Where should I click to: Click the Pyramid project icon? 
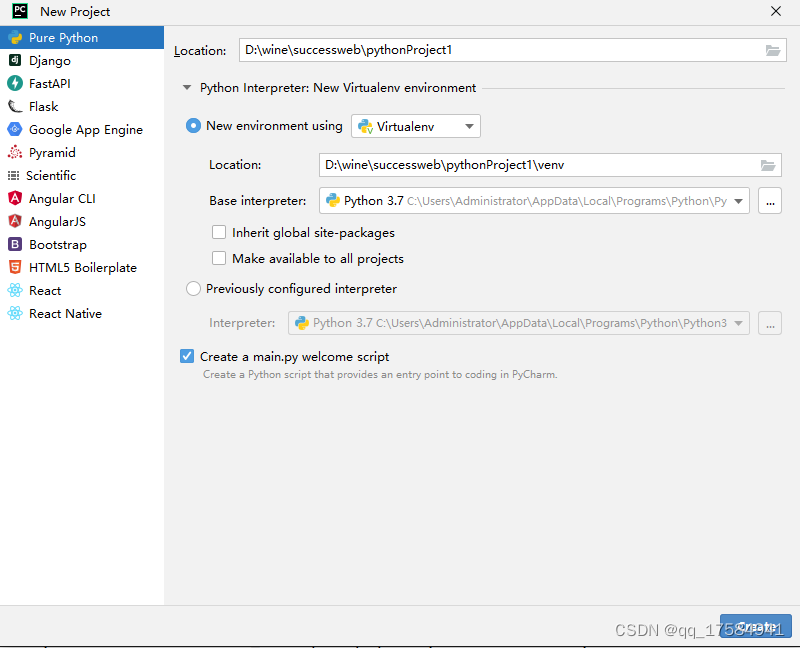[x=15, y=152]
